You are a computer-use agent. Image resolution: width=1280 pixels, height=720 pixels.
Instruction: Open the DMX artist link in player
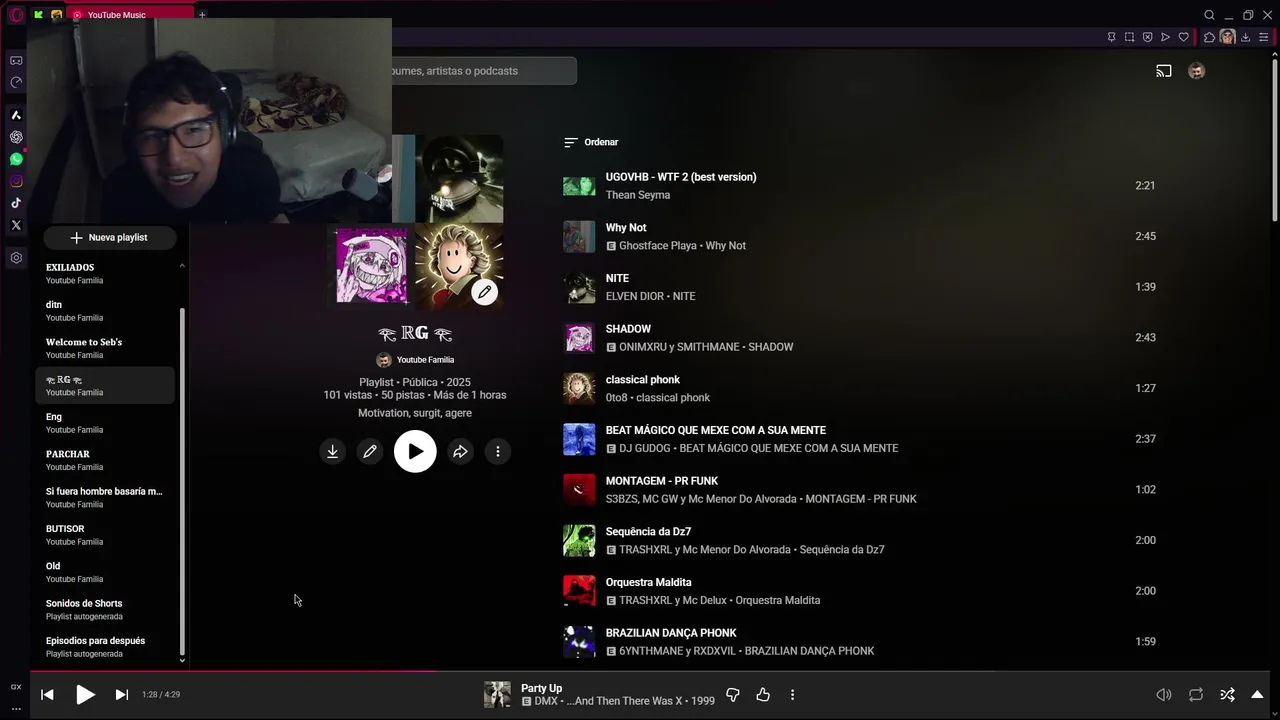click(546, 701)
